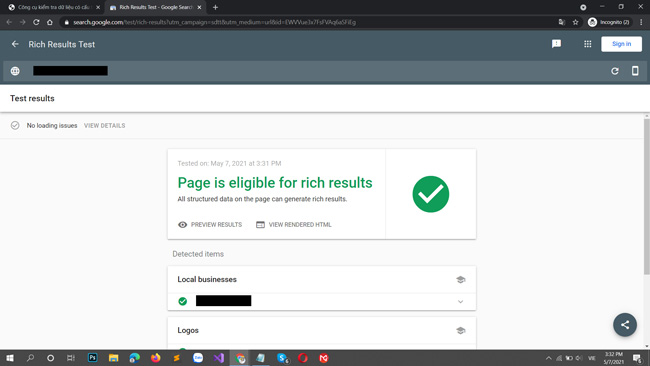Open the Chrome three-dot menu
Screen dimensions: 650x366
tap(641, 22)
